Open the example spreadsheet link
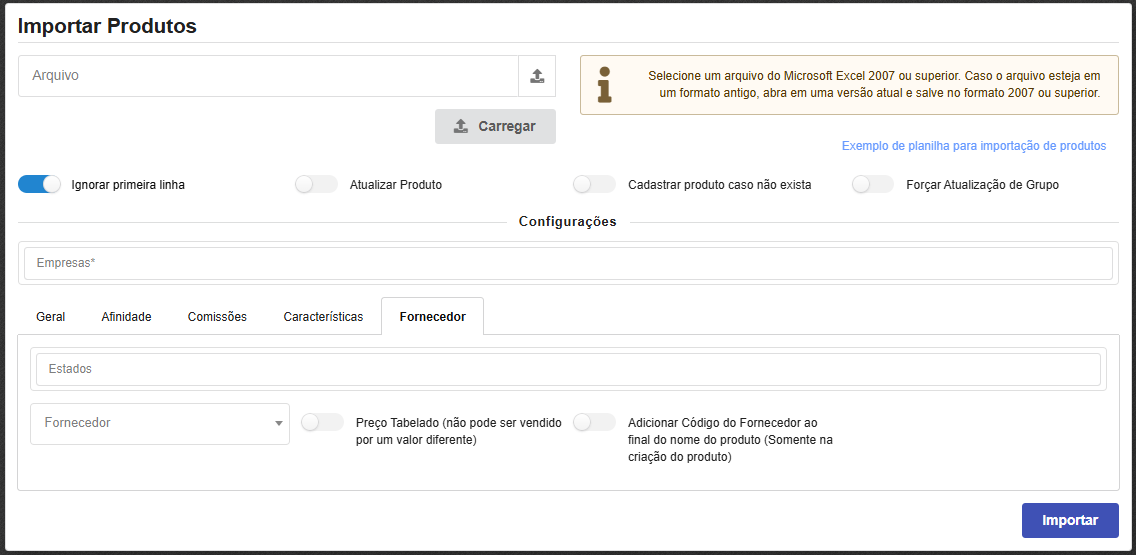 point(973,146)
